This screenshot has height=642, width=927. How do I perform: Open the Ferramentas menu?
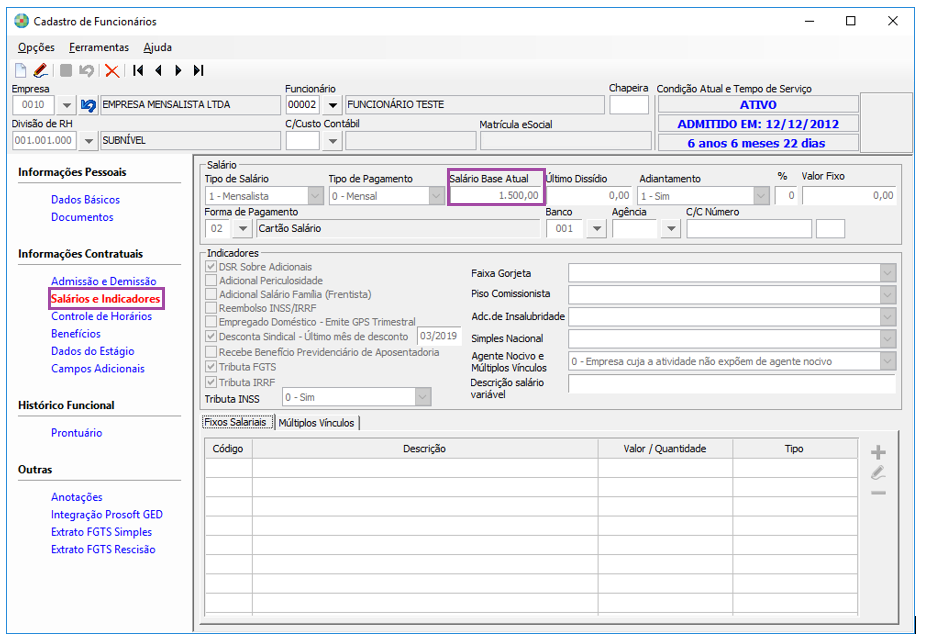(99, 47)
